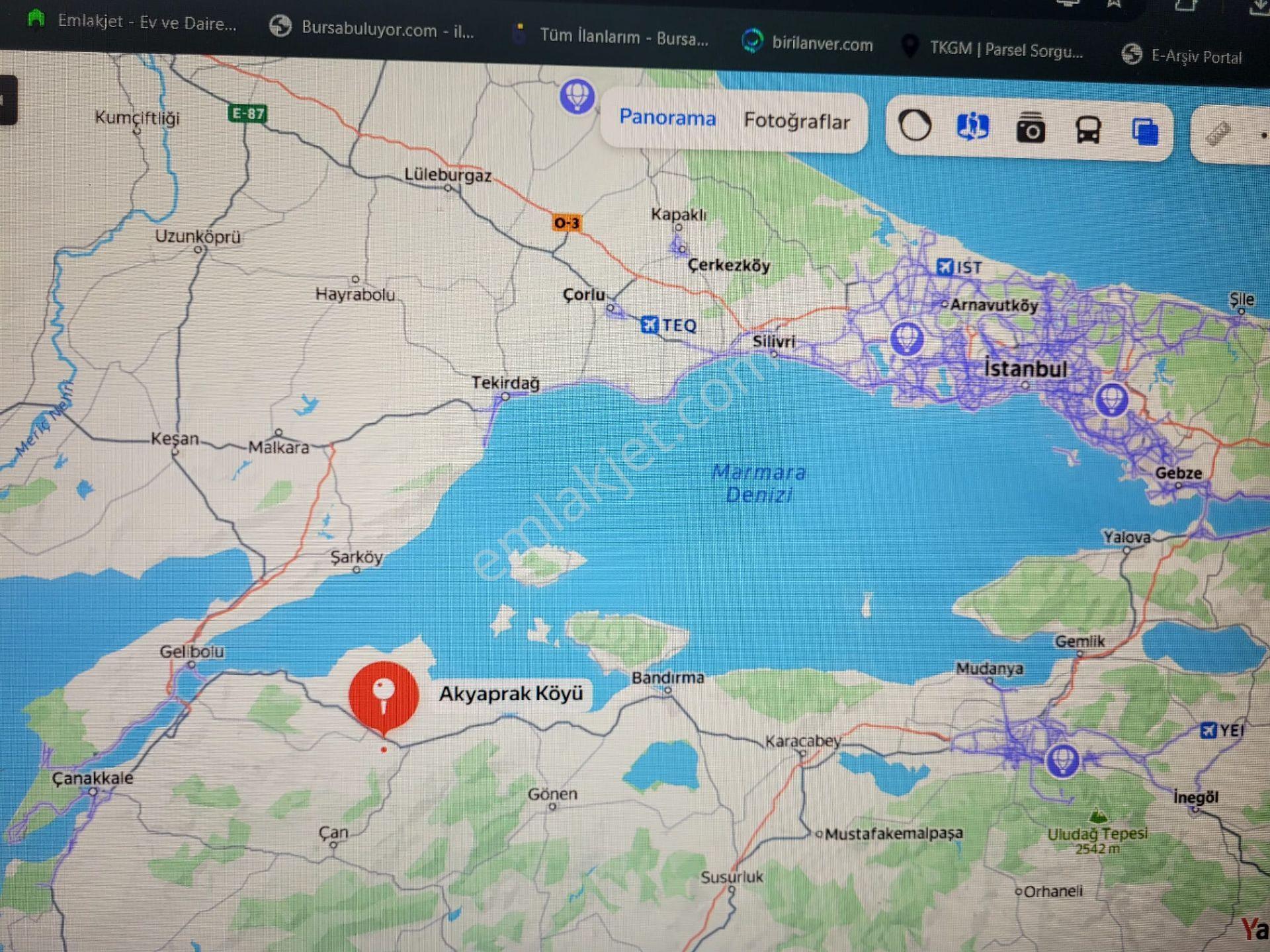Select the Gelibolu town label
This screenshot has width=1270, height=952.
[192, 651]
